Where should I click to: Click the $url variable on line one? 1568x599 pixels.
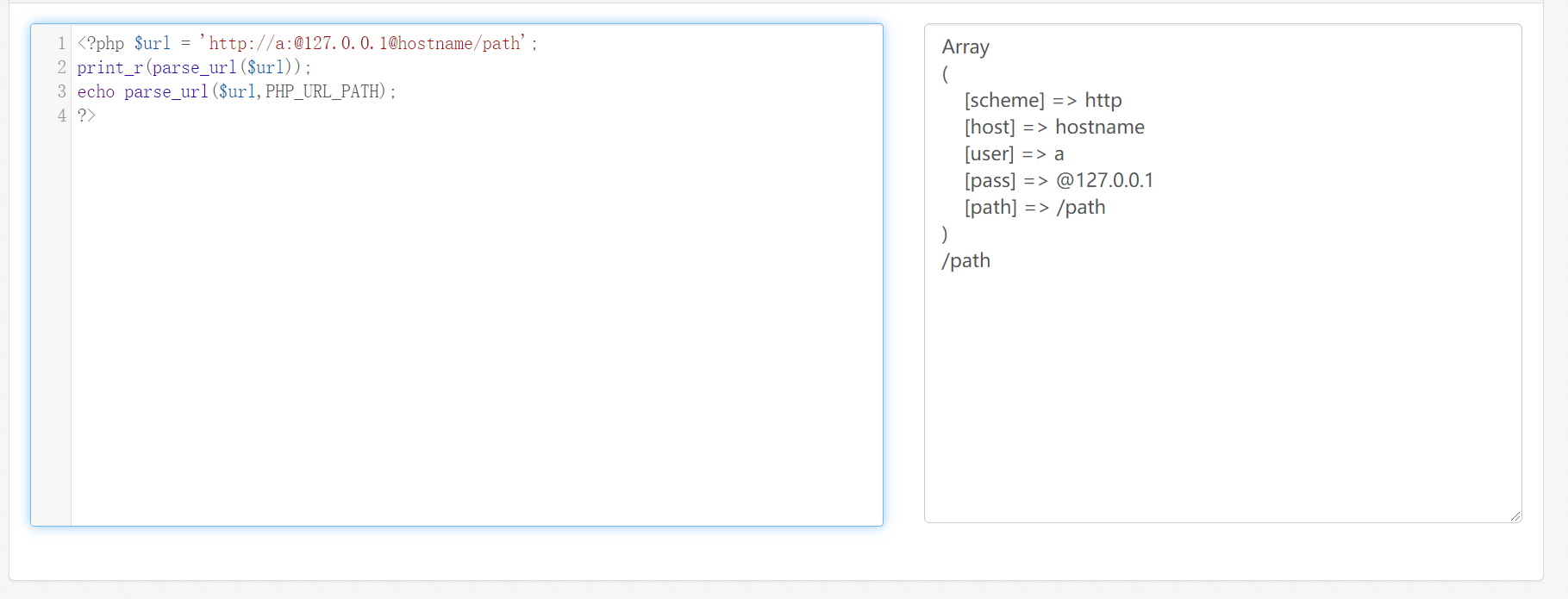click(x=152, y=43)
